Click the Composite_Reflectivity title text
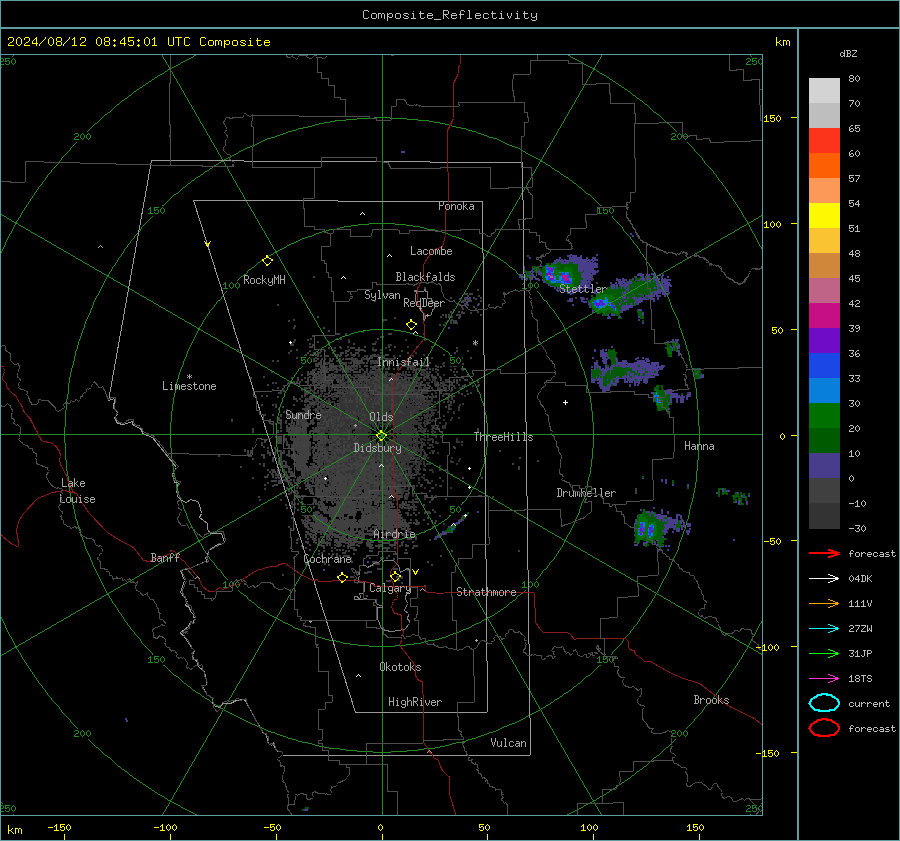Viewport: 900px width, 841px height. pos(450,15)
